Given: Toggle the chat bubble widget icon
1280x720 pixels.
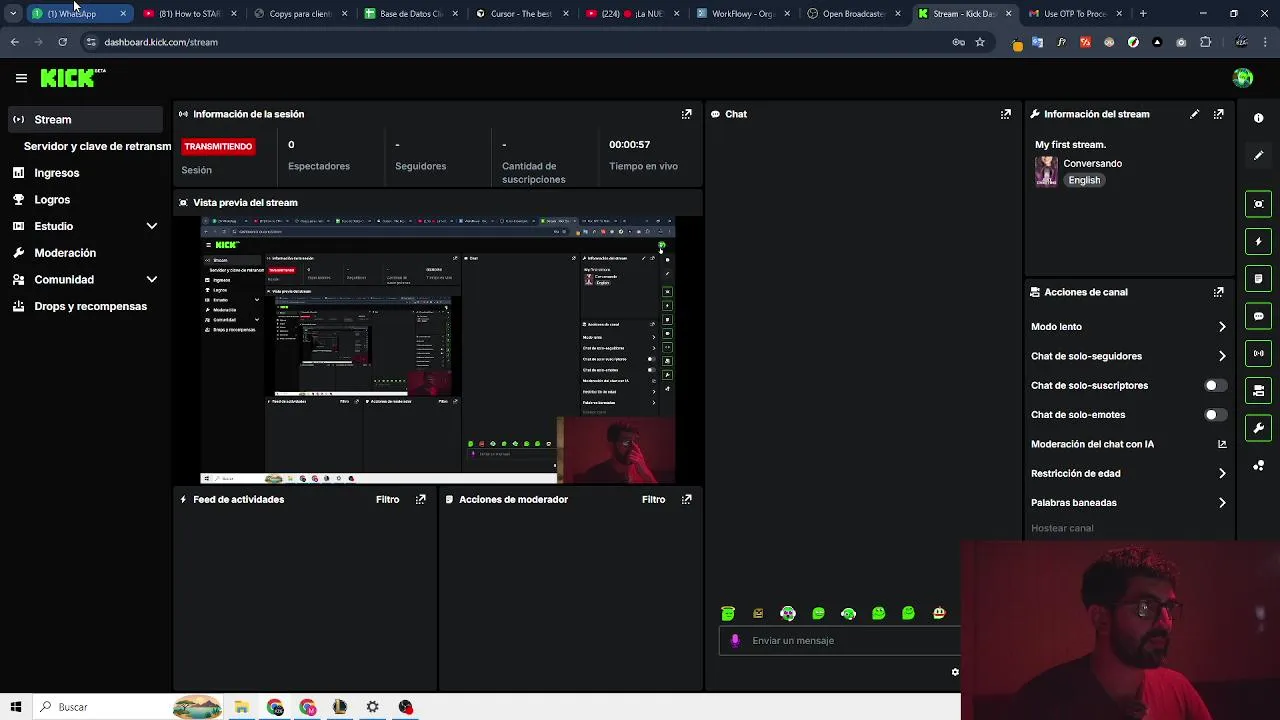Looking at the screenshot, I should (1259, 316).
